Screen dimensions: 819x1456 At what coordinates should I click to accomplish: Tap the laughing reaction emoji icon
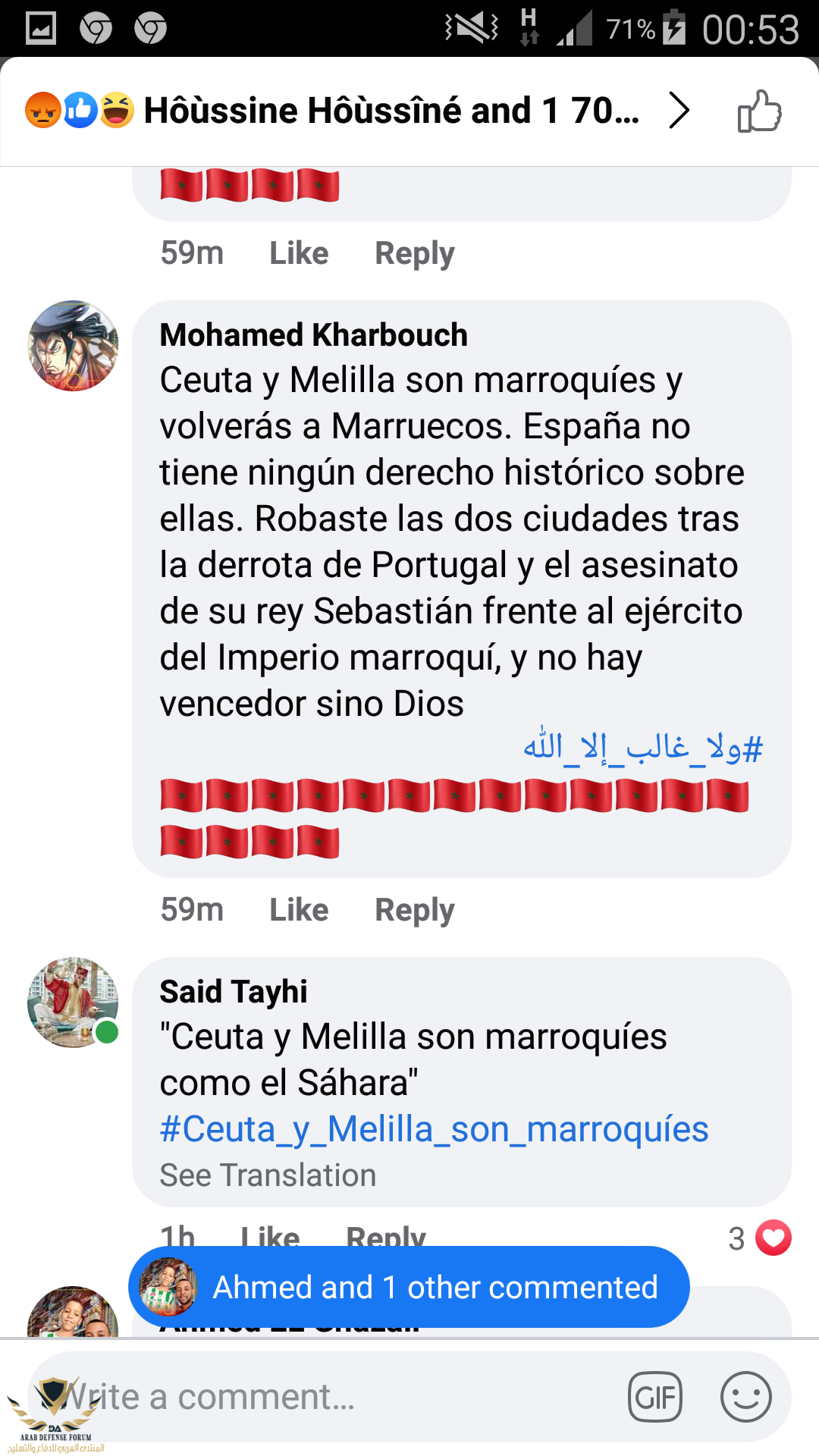pos(116,111)
